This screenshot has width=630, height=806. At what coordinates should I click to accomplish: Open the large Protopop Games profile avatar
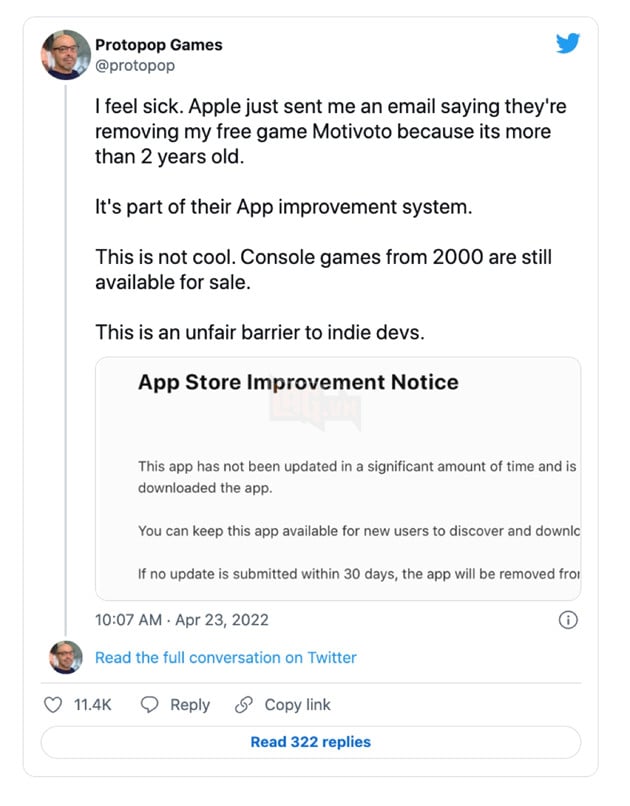pos(65,54)
